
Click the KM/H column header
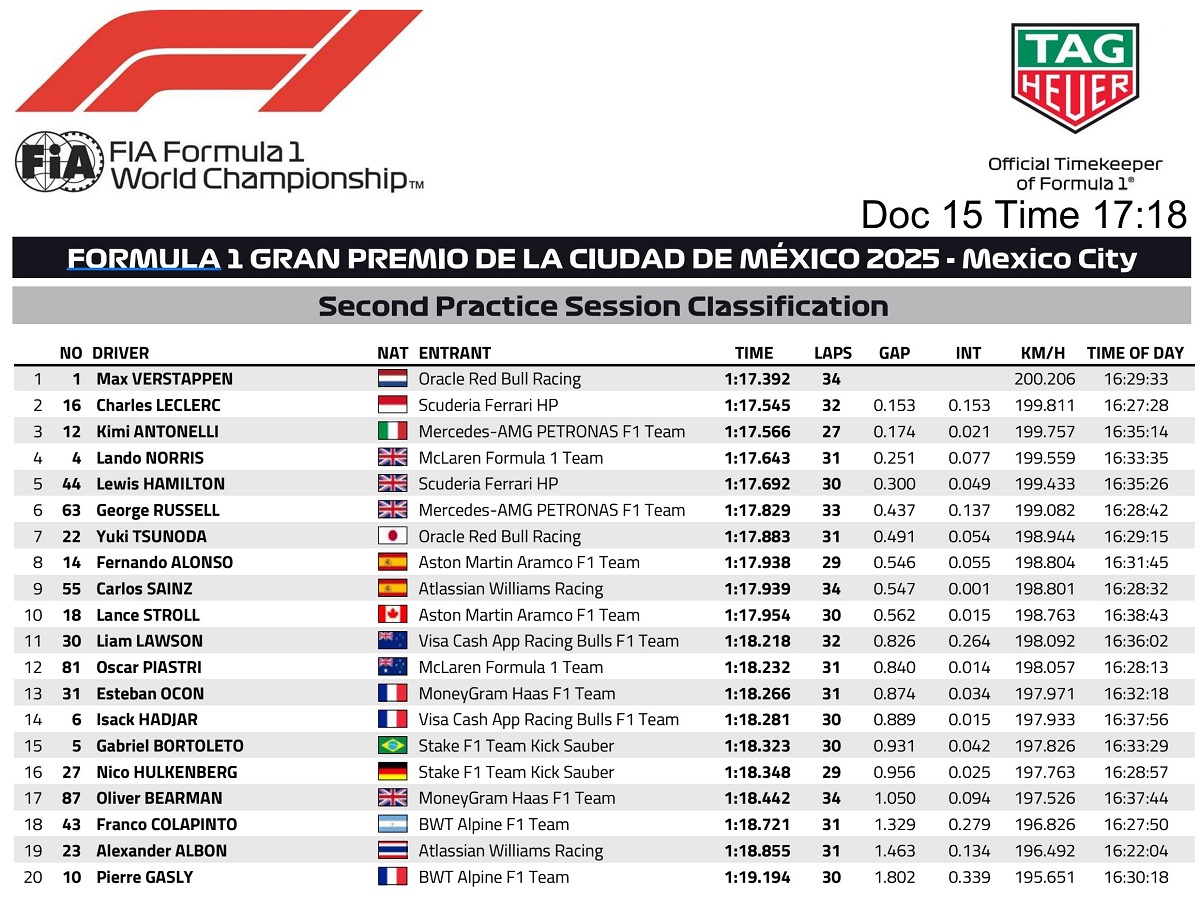(x=1043, y=353)
